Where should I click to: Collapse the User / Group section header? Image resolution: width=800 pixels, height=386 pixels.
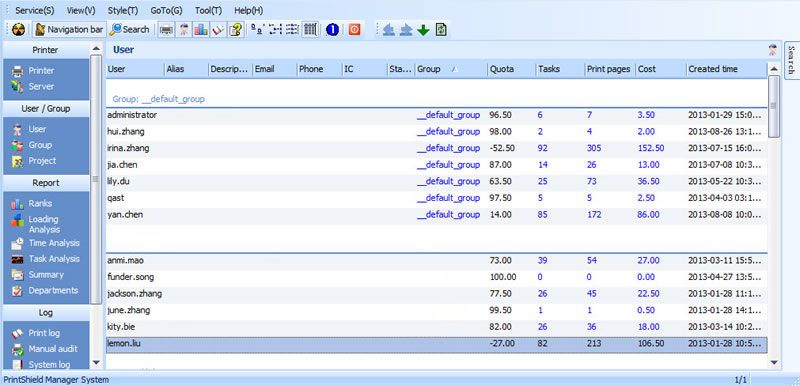[x=45, y=109]
